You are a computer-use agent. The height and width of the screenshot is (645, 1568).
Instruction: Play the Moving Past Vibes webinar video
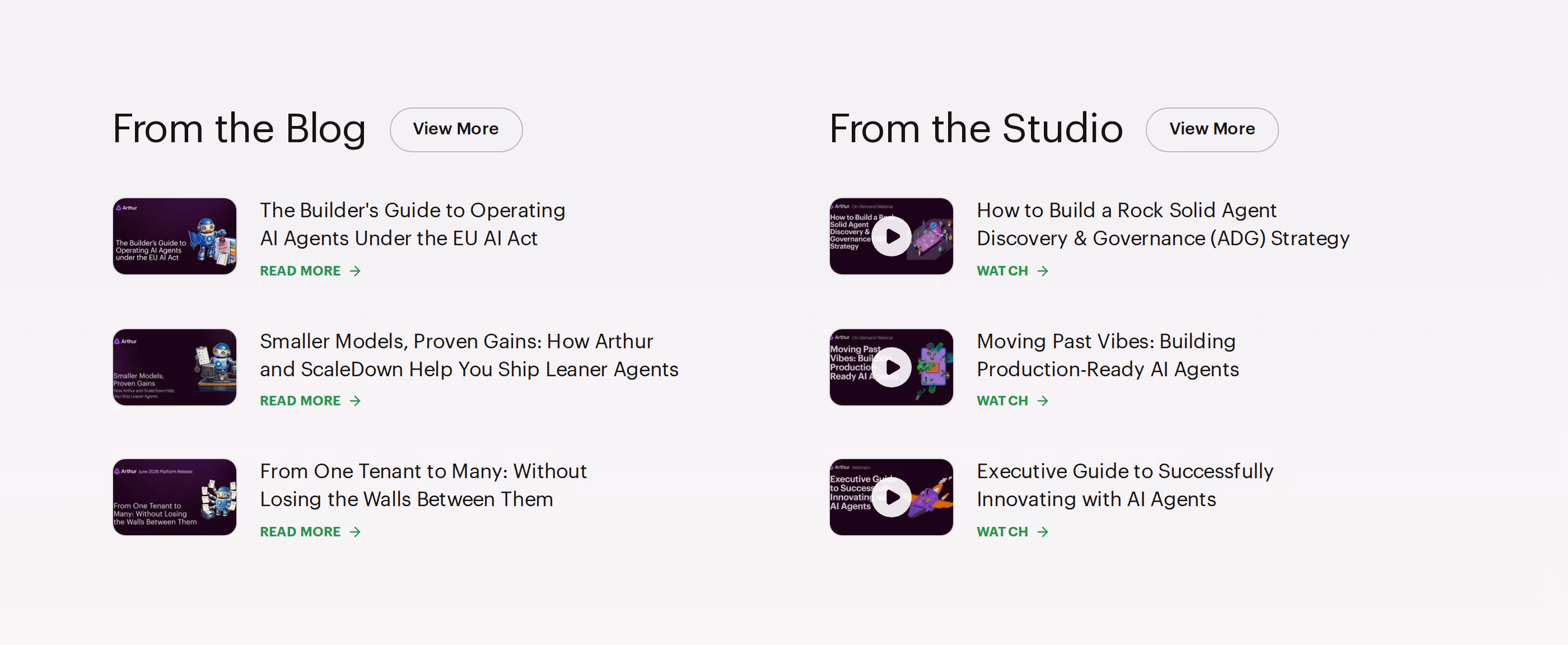click(891, 367)
